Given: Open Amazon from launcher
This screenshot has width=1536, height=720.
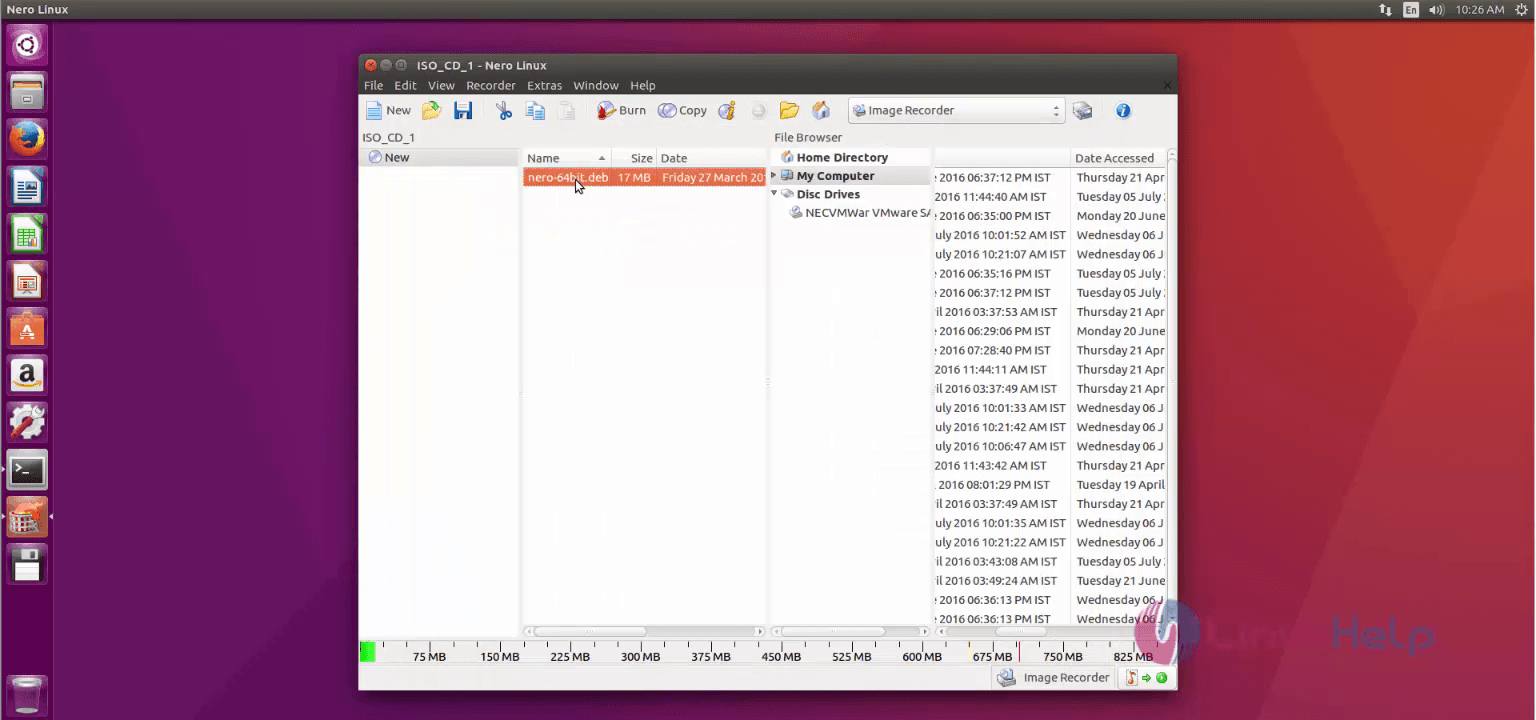Looking at the screenshot, I should coord(27,376).
